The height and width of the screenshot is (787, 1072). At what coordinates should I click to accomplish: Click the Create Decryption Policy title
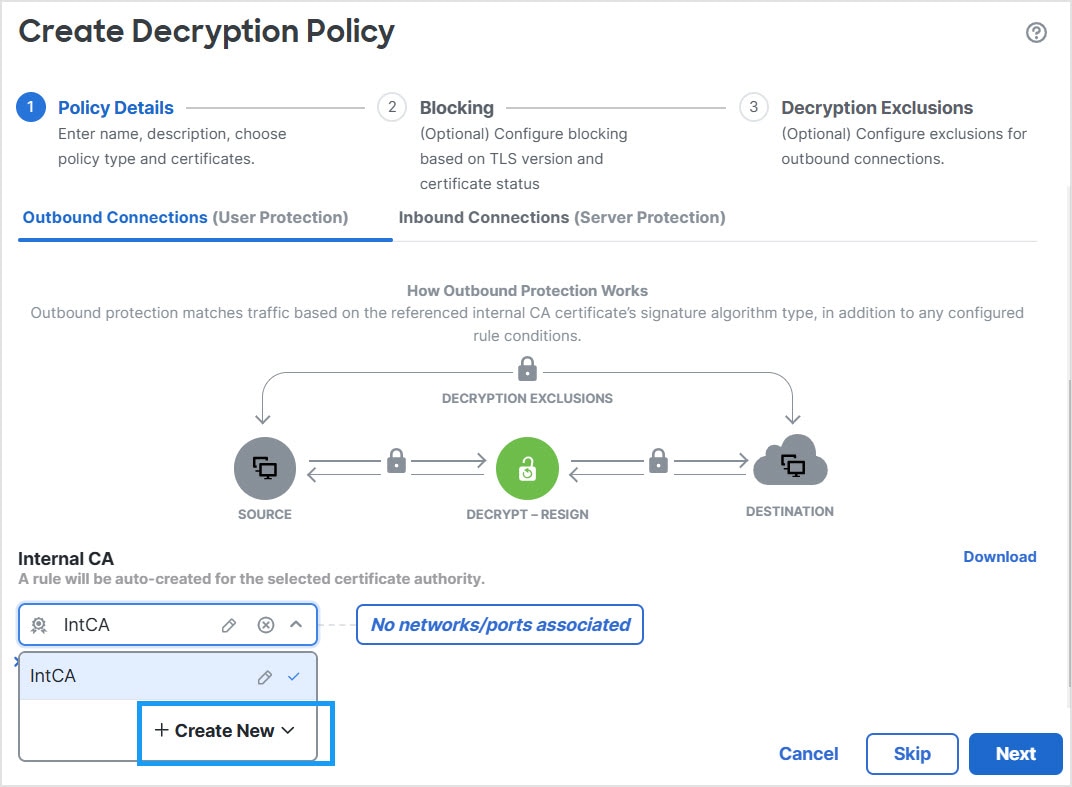(x=206, y=31)
